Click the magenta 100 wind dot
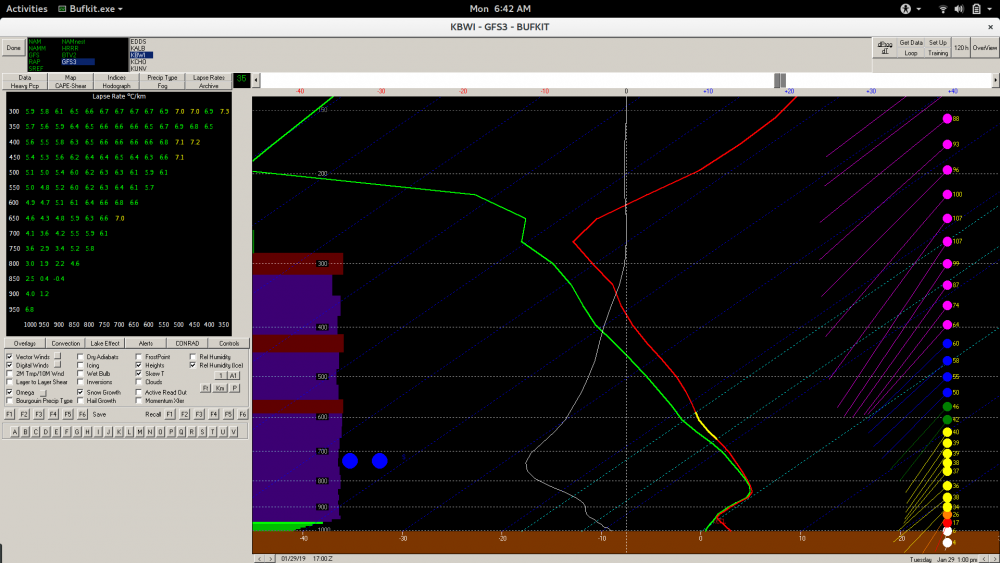This screenshot has width=1000, height=563. click(x=947, y=194)
